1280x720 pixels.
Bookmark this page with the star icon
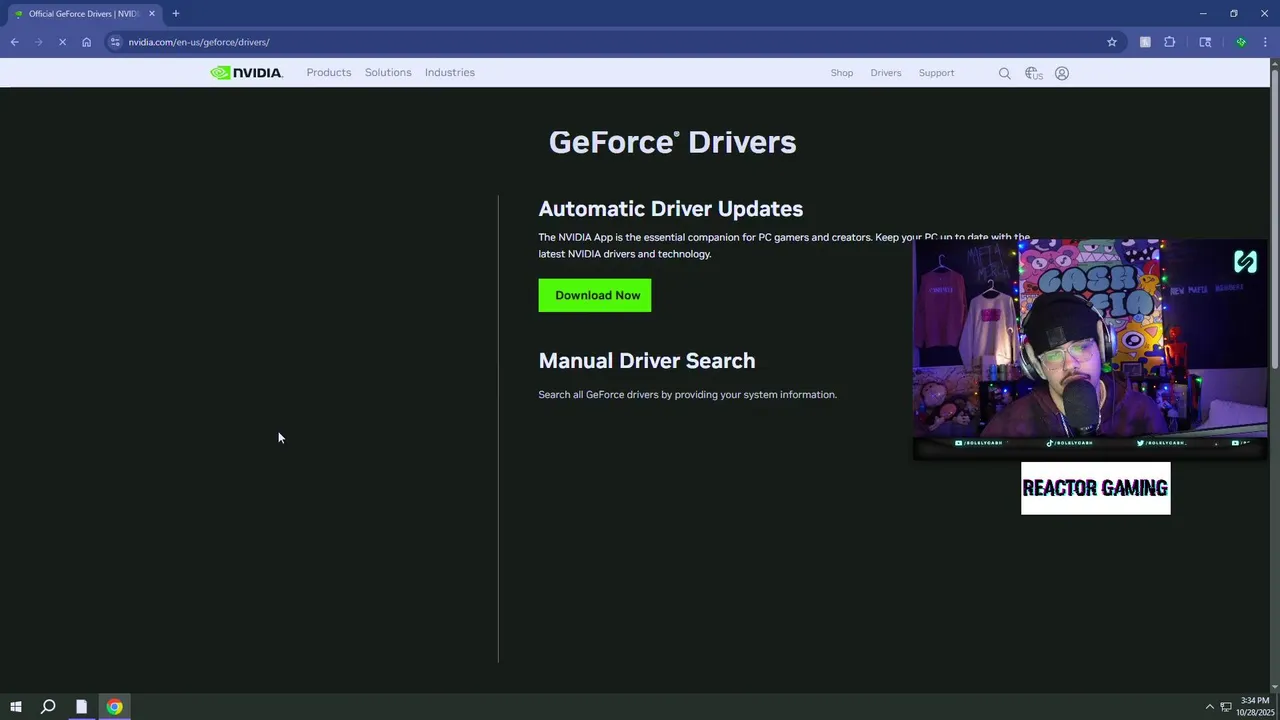(x=1112, y=42)
